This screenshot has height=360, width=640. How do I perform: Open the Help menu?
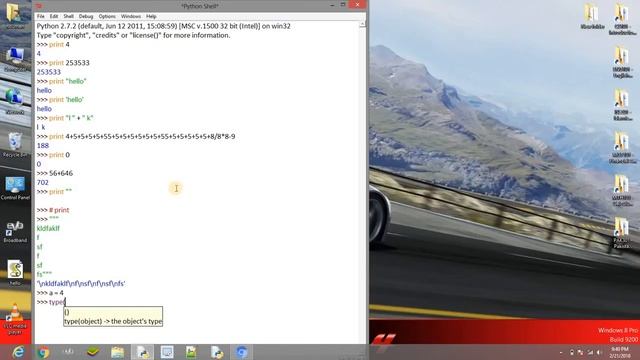tap(151, 16)
